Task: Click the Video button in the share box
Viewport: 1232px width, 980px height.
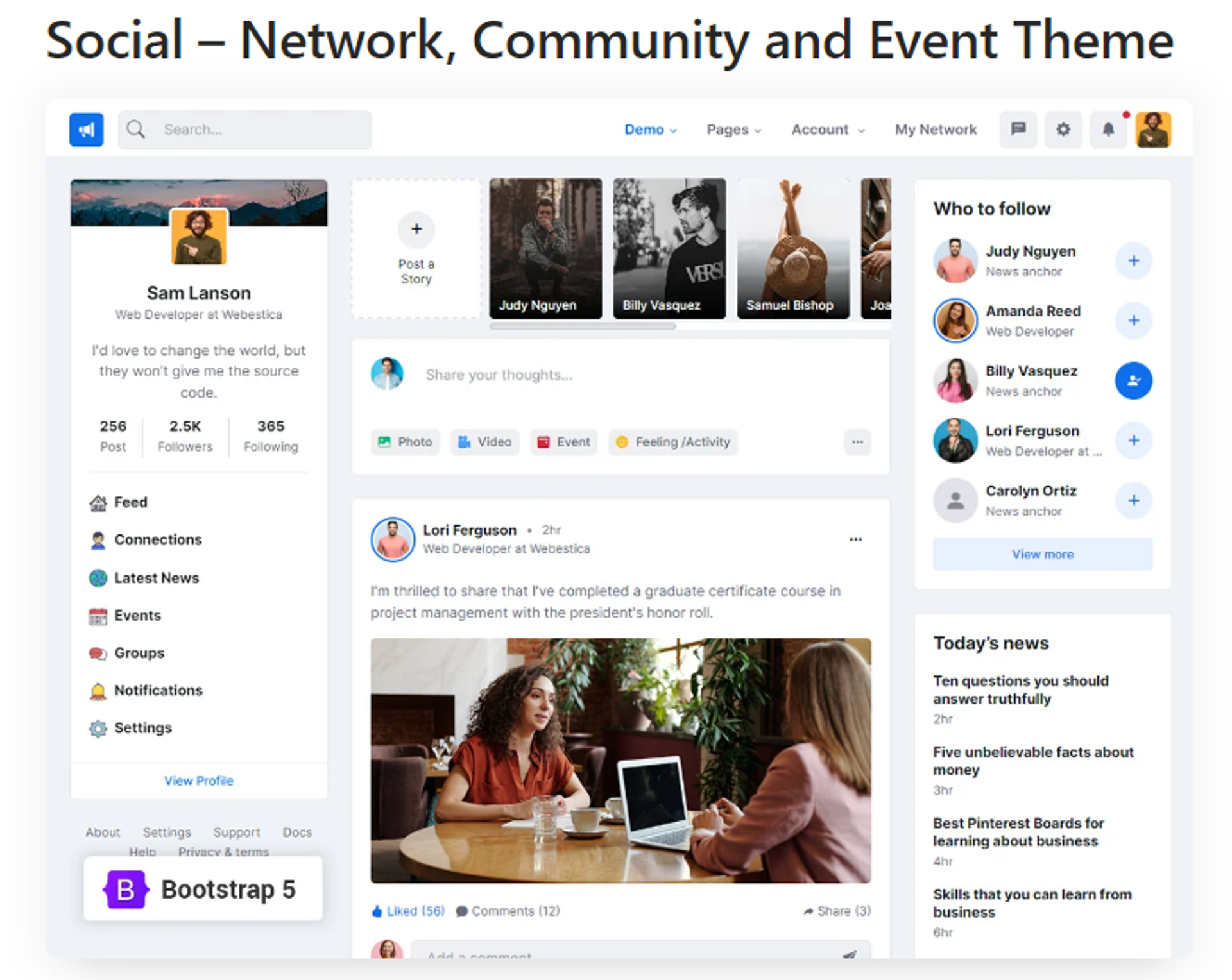Action: (x=484, y=442)
